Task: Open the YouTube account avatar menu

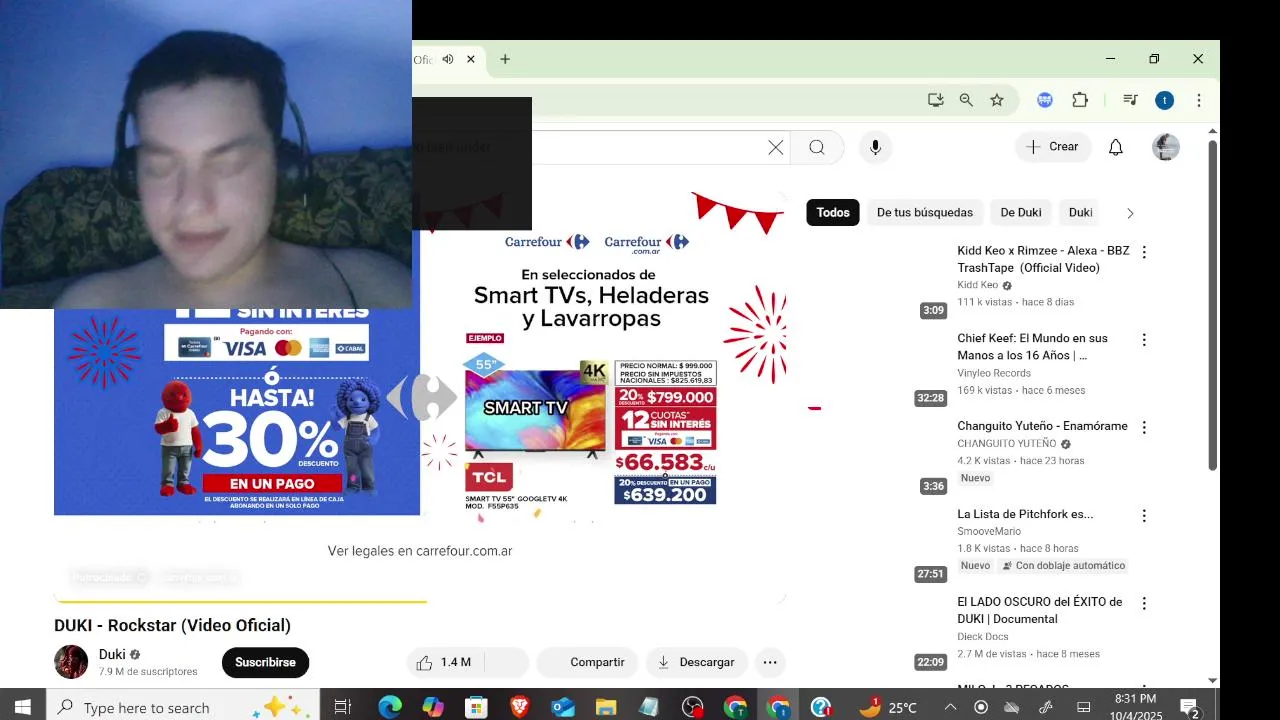Action: point(1166,147)
